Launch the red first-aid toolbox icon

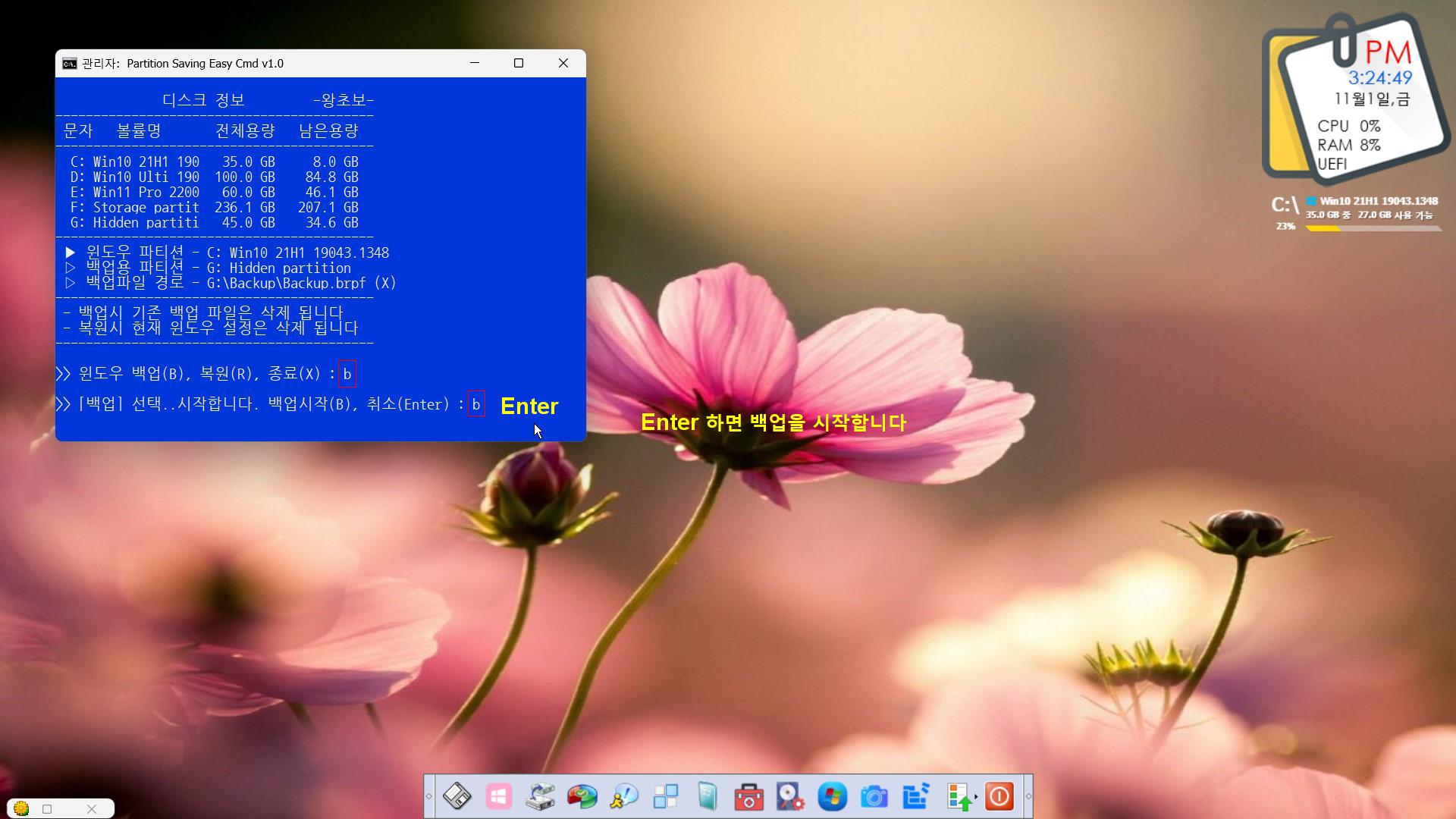point(749,796)
